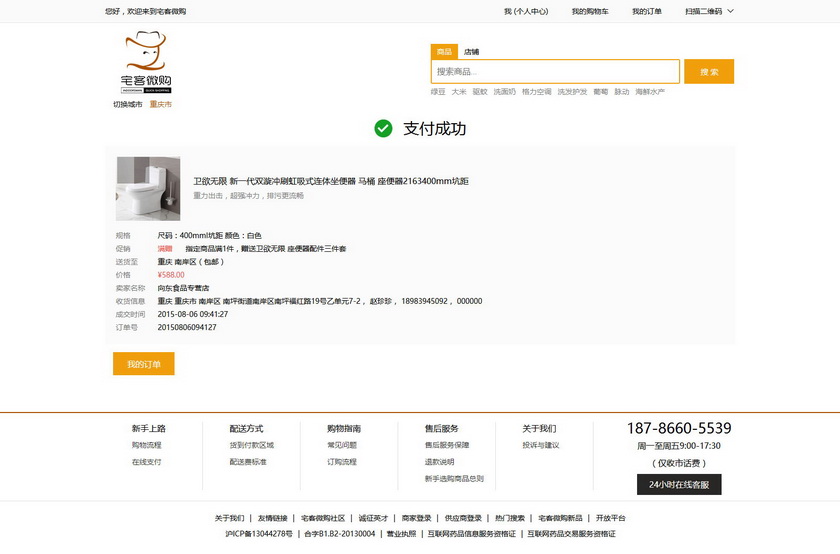Viewport: 840px width, 554px height.
Task: Go to 我的购物车 in top bar
Action: pyautogui.click(x=590, y=11)
